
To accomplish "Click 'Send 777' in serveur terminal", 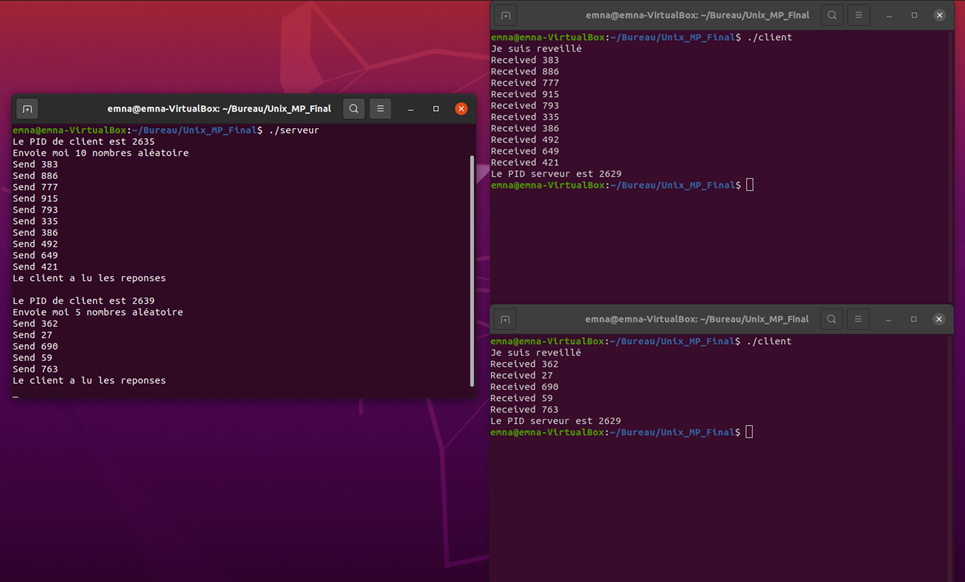I will coord(35,187).
